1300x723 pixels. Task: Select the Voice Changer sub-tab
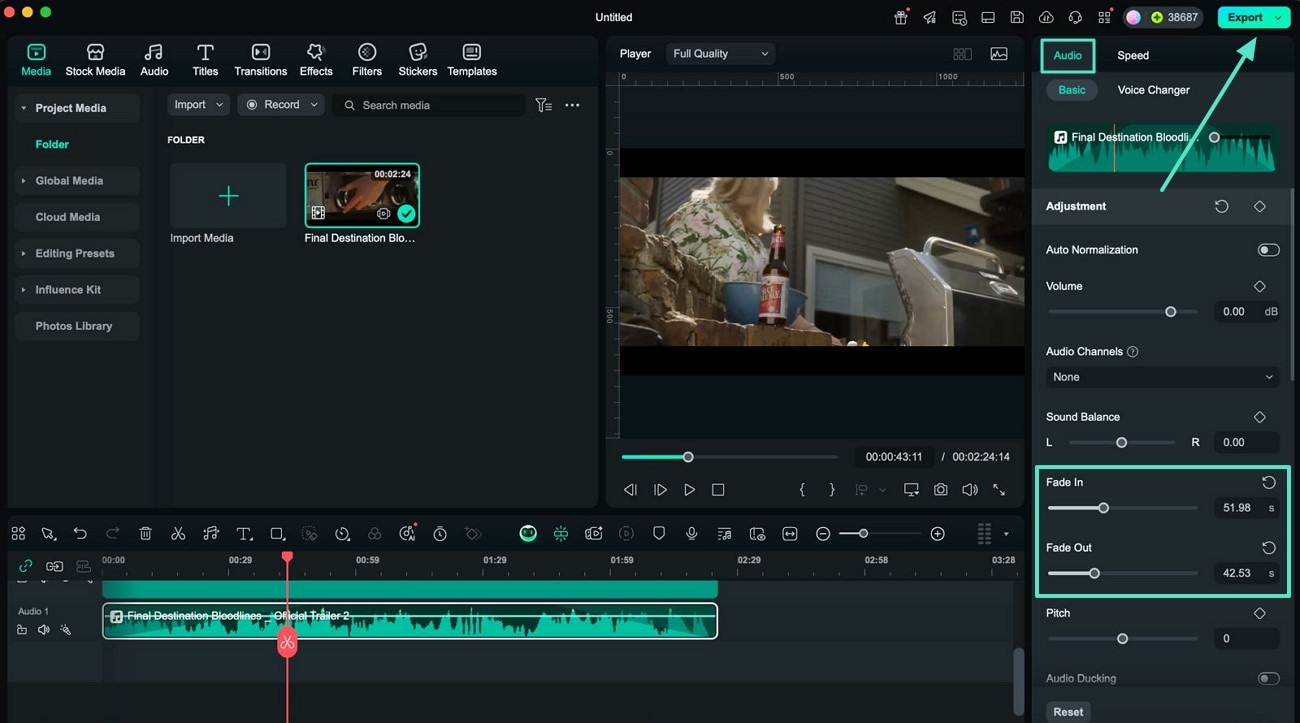coord(1153,90)
